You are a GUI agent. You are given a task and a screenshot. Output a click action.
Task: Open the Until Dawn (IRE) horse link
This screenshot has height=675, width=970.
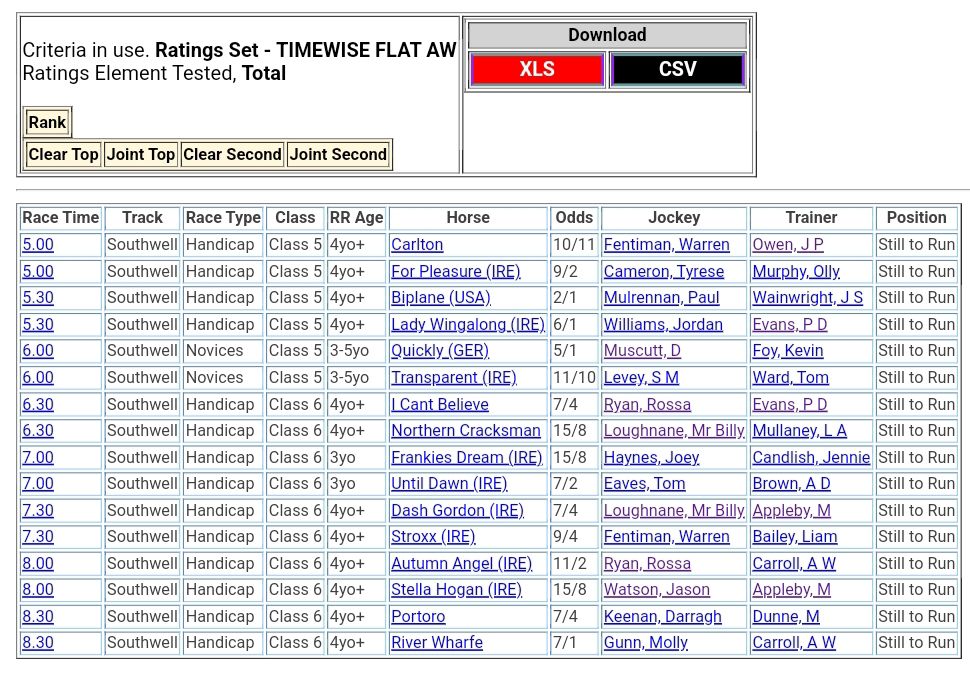tap(449, 484)
